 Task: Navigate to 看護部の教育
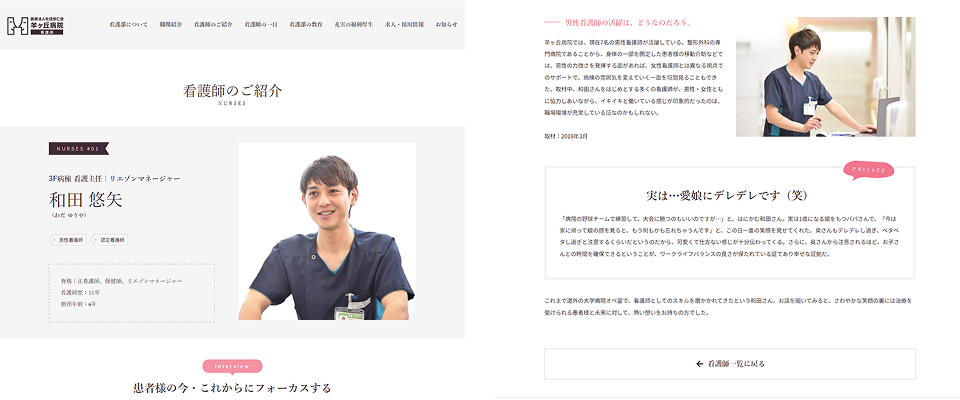(x=306, y=23)
